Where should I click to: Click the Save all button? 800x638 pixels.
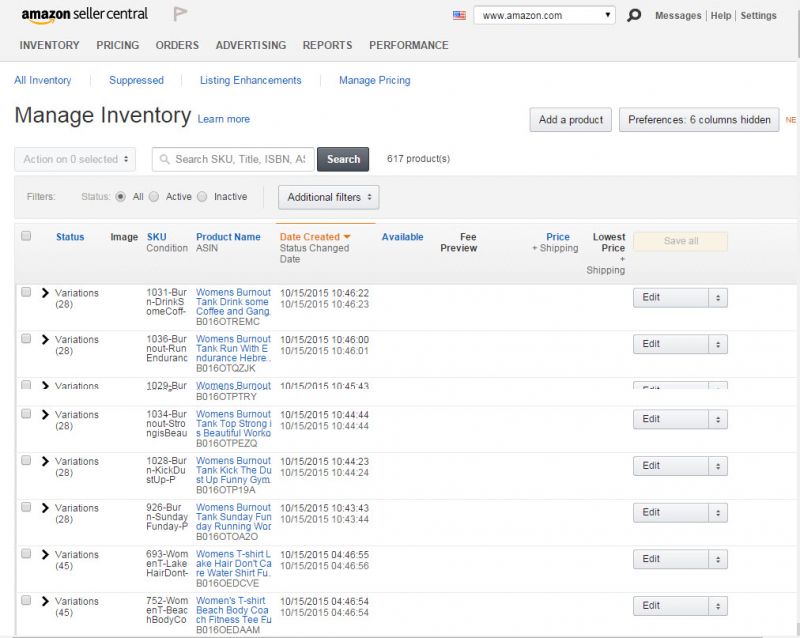tap(681, 241)
